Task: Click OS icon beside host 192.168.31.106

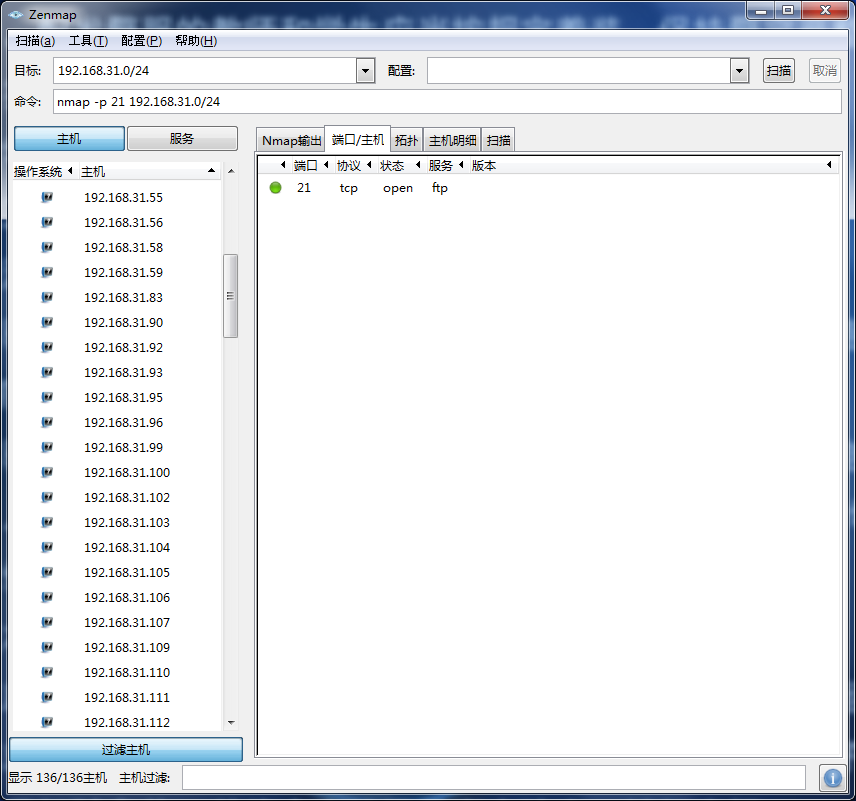Action: [47, 597]
